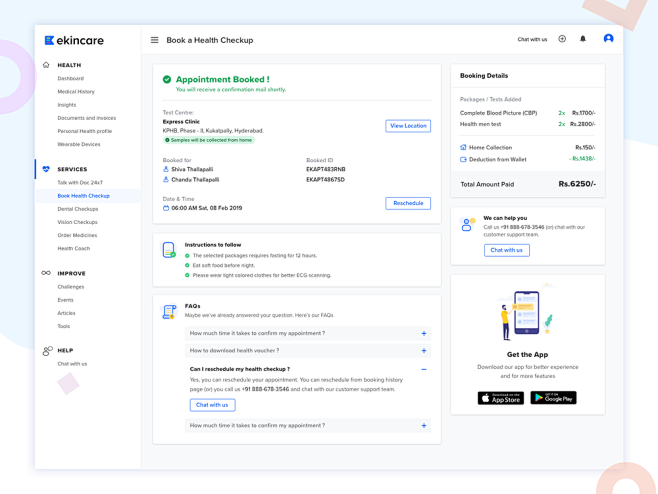Expand first FAQ about confirming appointment time
This screenshot has width=658, height=494.
tap(308, 333)
